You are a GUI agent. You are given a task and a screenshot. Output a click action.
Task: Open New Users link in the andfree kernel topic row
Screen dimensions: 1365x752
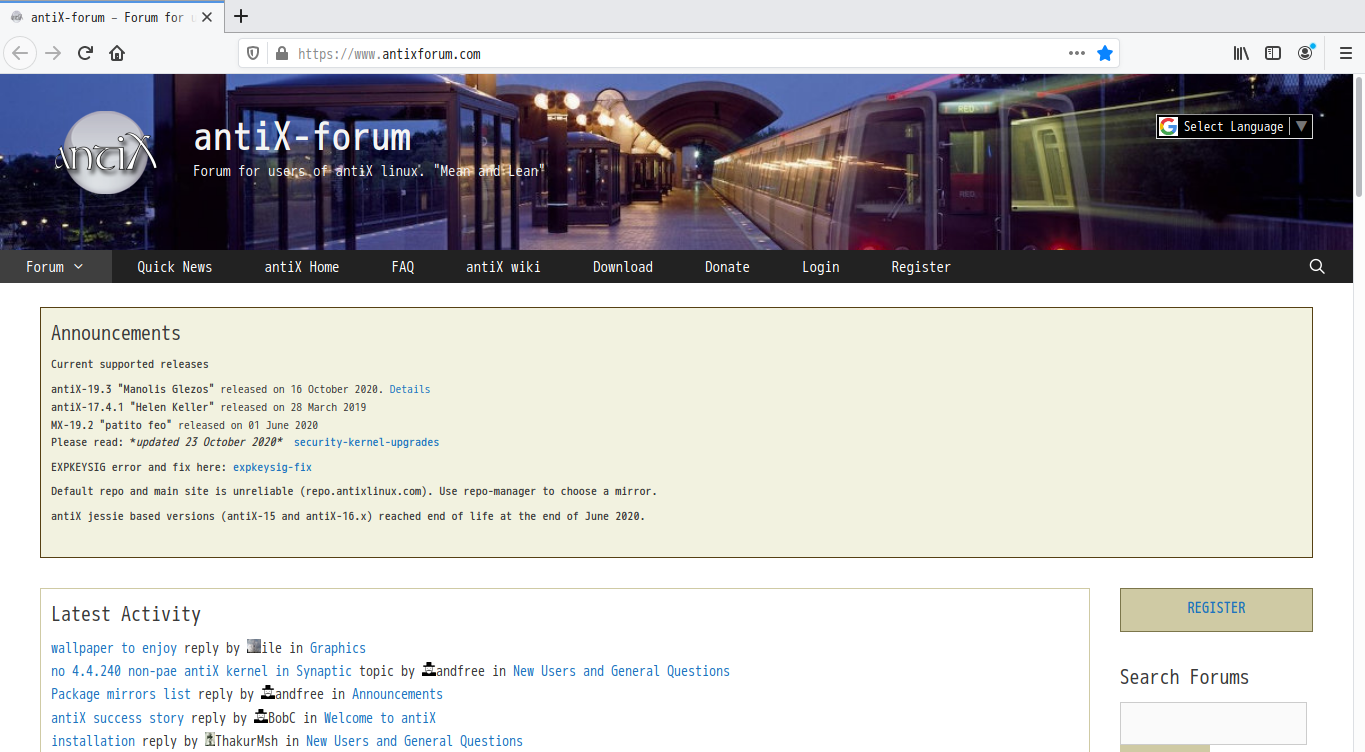pos(621,671)
